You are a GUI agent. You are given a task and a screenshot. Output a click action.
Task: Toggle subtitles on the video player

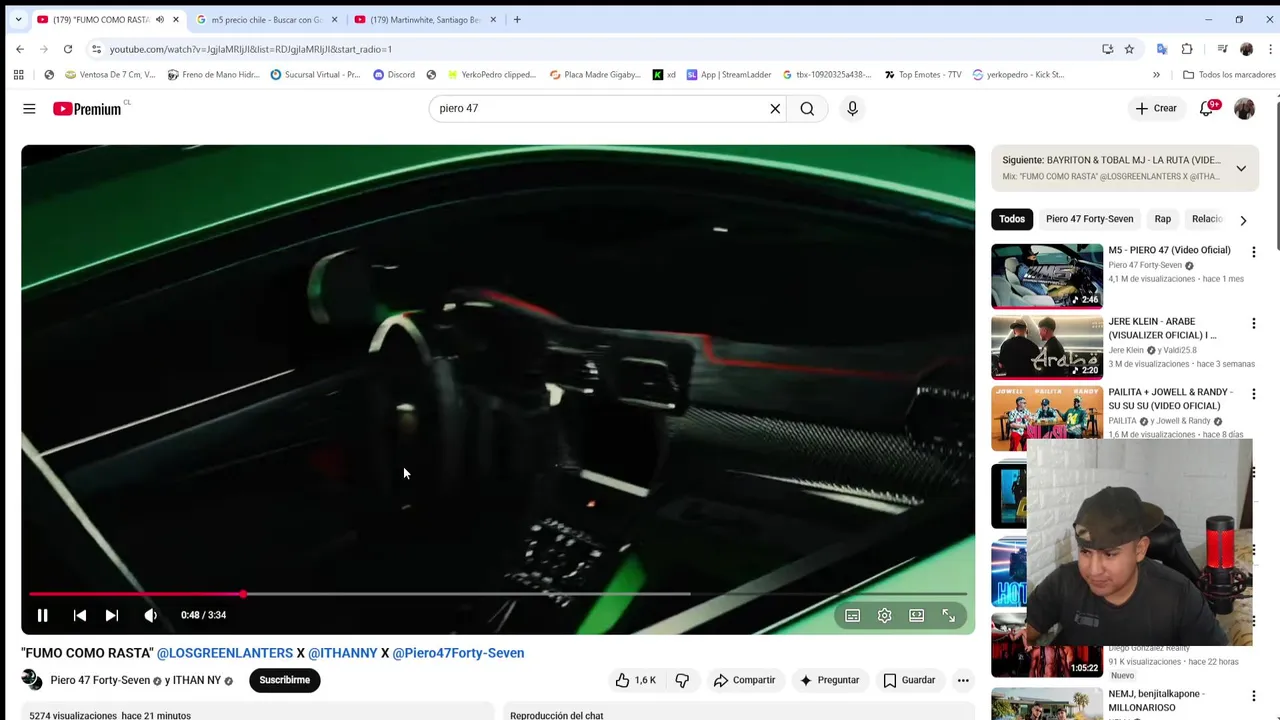coord(852,616)
